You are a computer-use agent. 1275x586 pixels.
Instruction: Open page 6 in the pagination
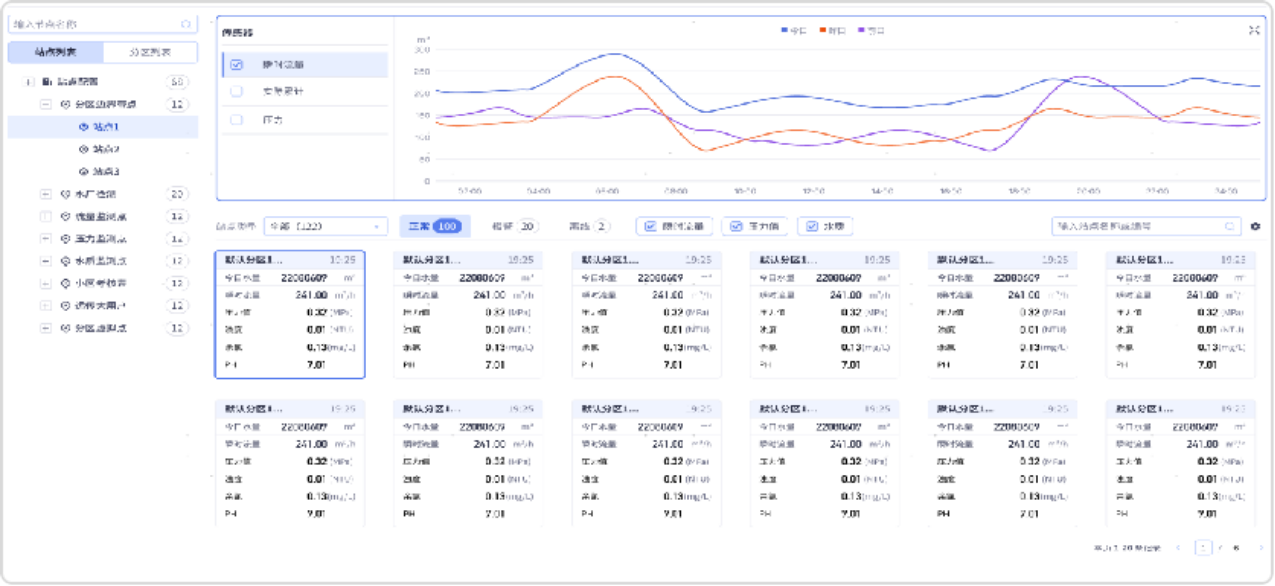click(1237, 548)
